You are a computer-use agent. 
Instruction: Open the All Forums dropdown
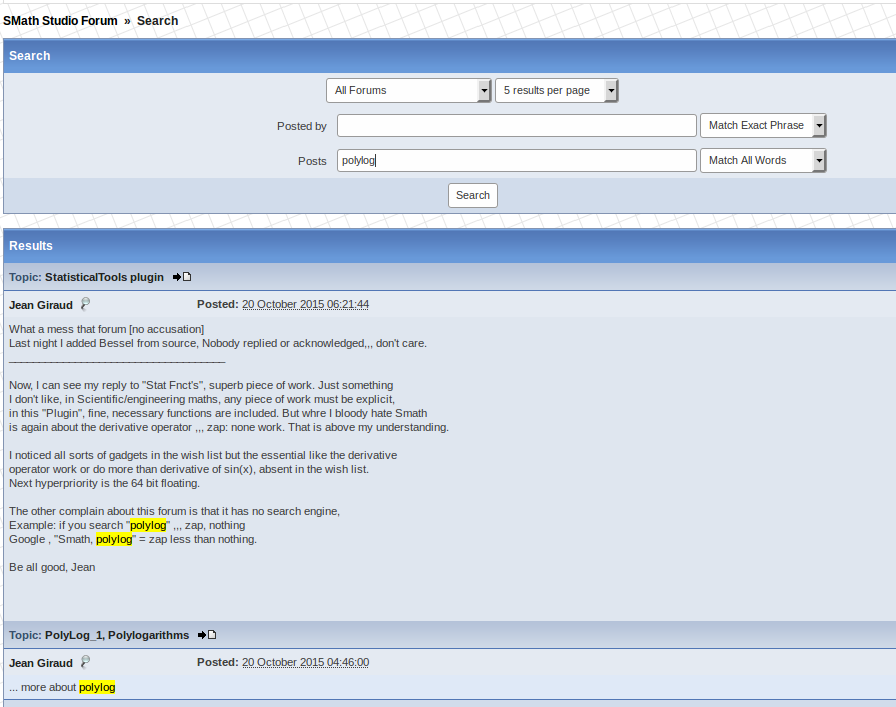coord(408,90)
